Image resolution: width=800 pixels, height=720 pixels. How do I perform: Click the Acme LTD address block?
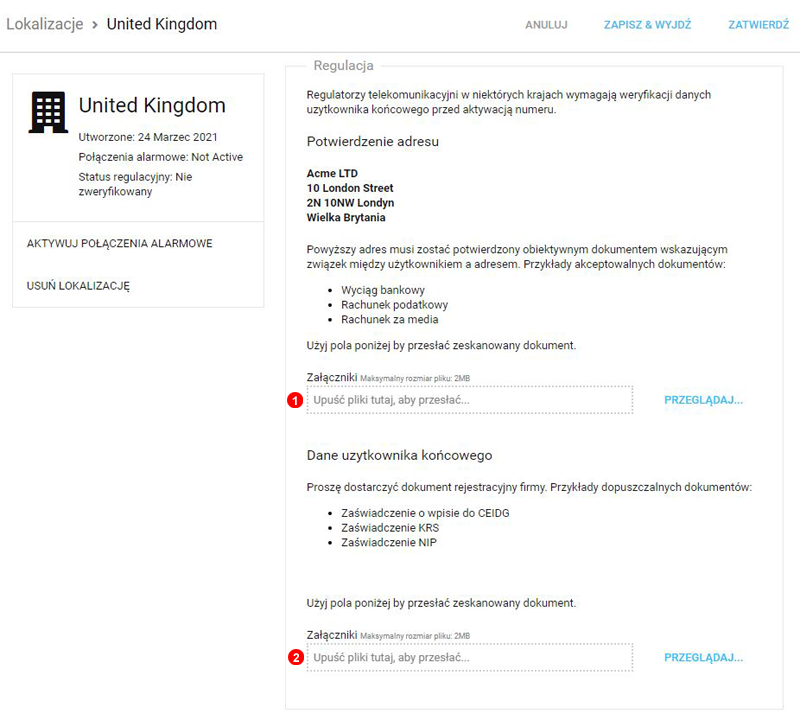(350, 195)
